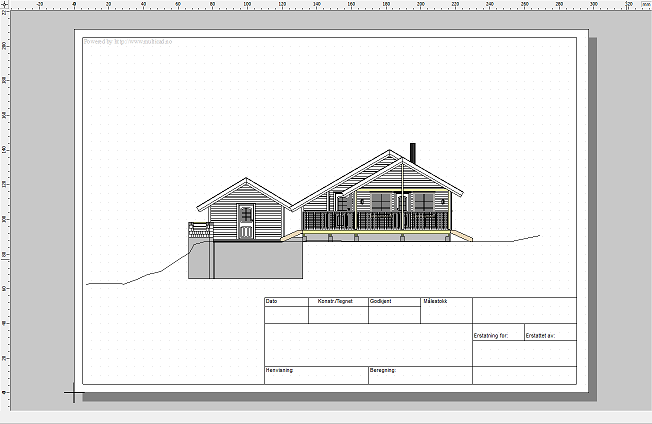
Task: Click the grey foundation wall beneath the annex
Action: (258, 260)
